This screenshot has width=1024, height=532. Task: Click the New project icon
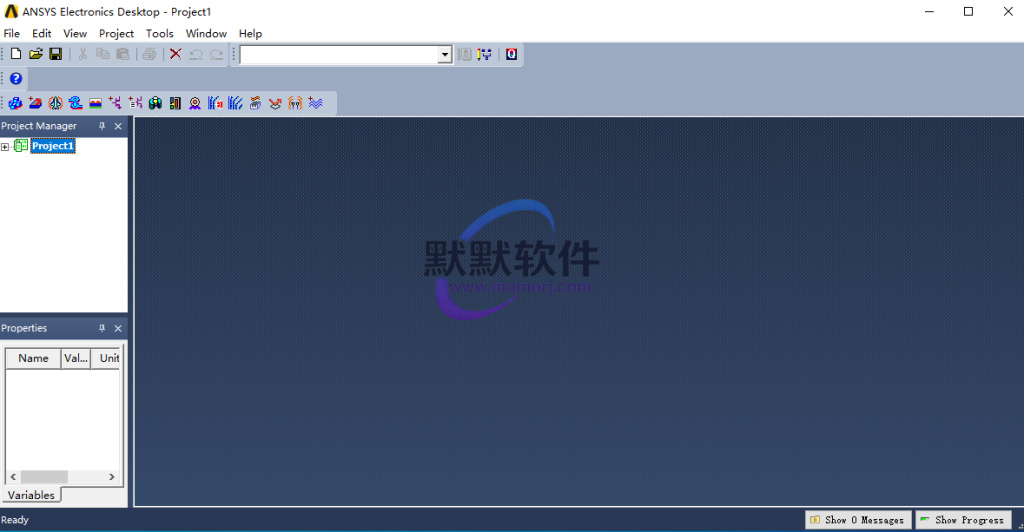[16, 54]
